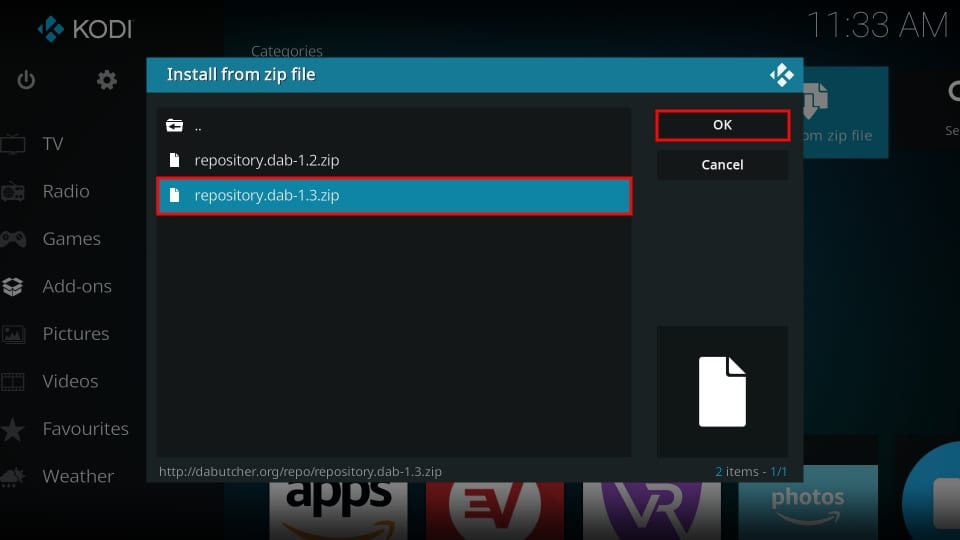Open the Pictures section
The image size is (960, 540).
(x=76, y=334)
